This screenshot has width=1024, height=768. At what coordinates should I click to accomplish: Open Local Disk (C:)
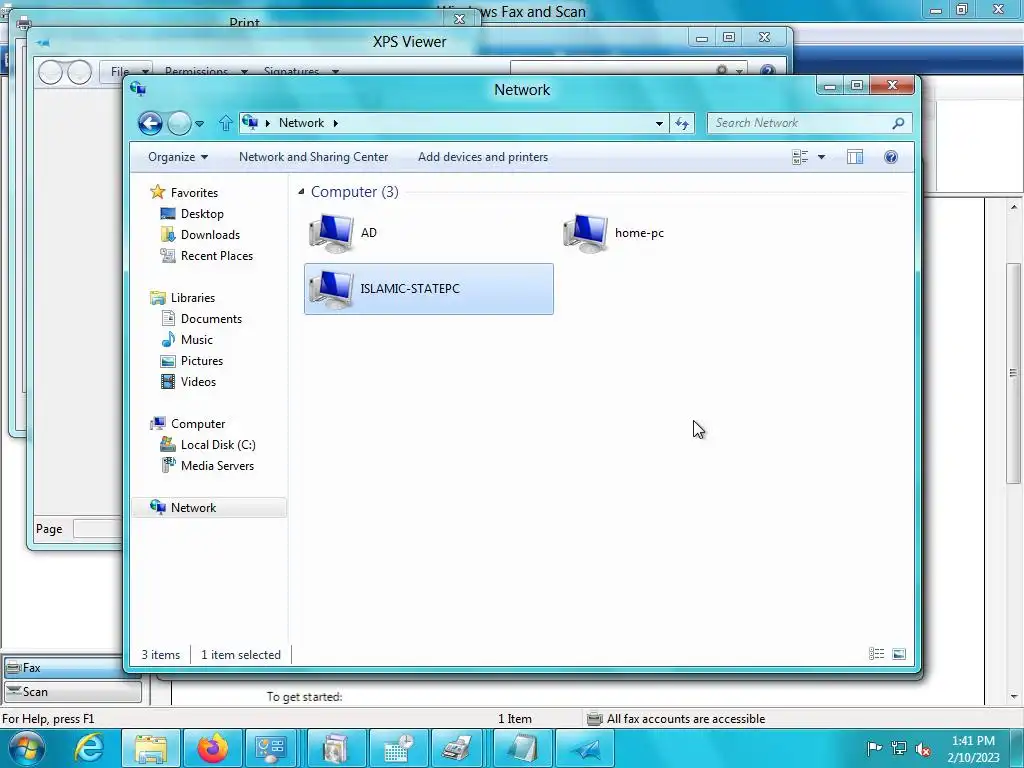217,445
